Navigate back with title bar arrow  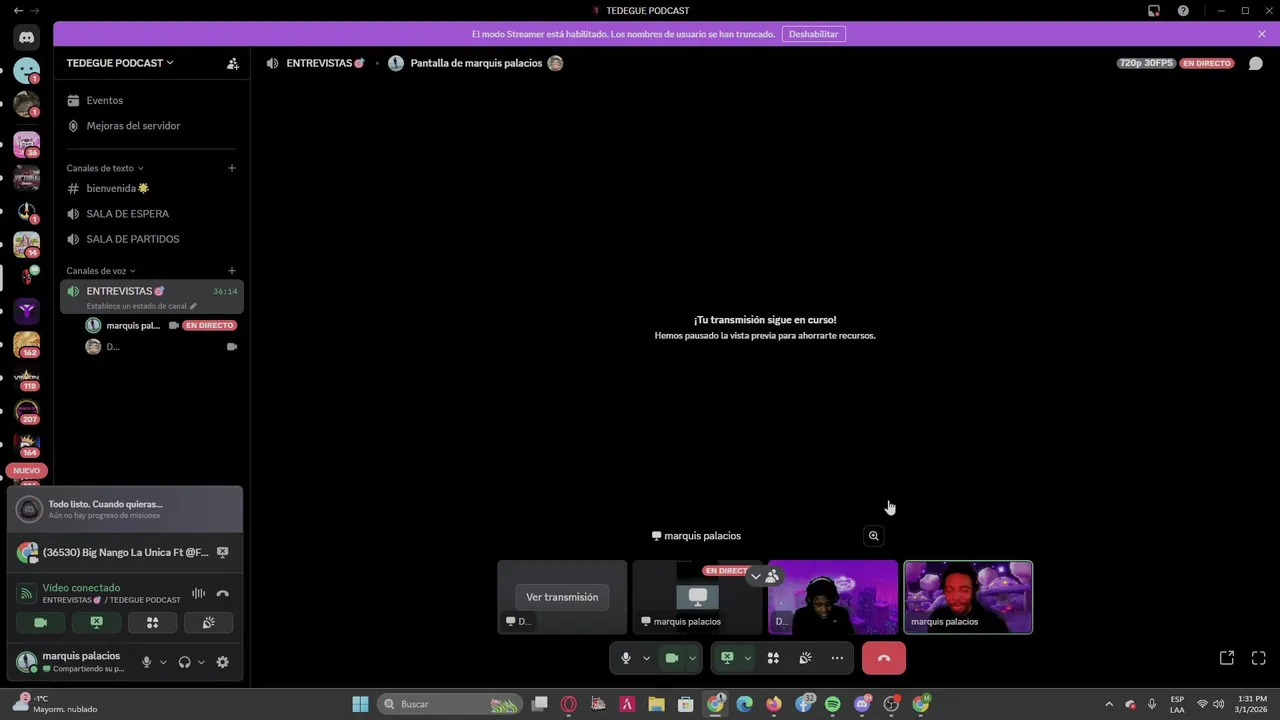tap(18, 11)
